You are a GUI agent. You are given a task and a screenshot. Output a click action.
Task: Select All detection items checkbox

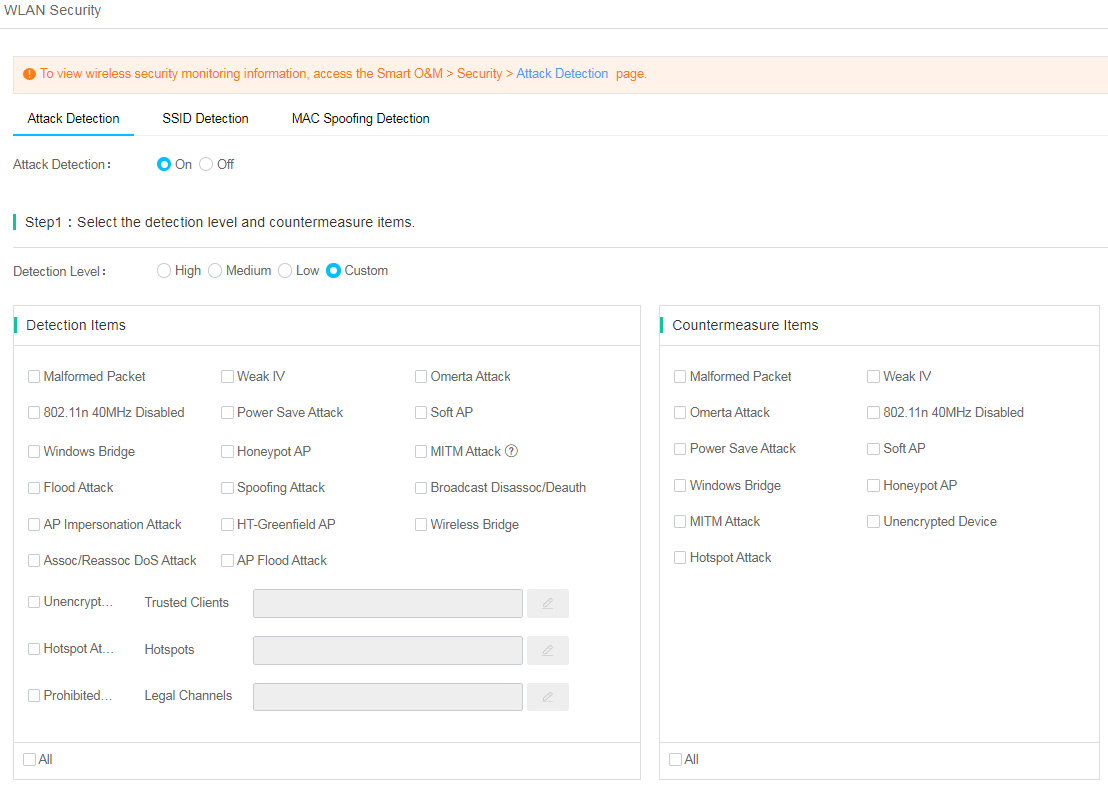pos(29,759)
